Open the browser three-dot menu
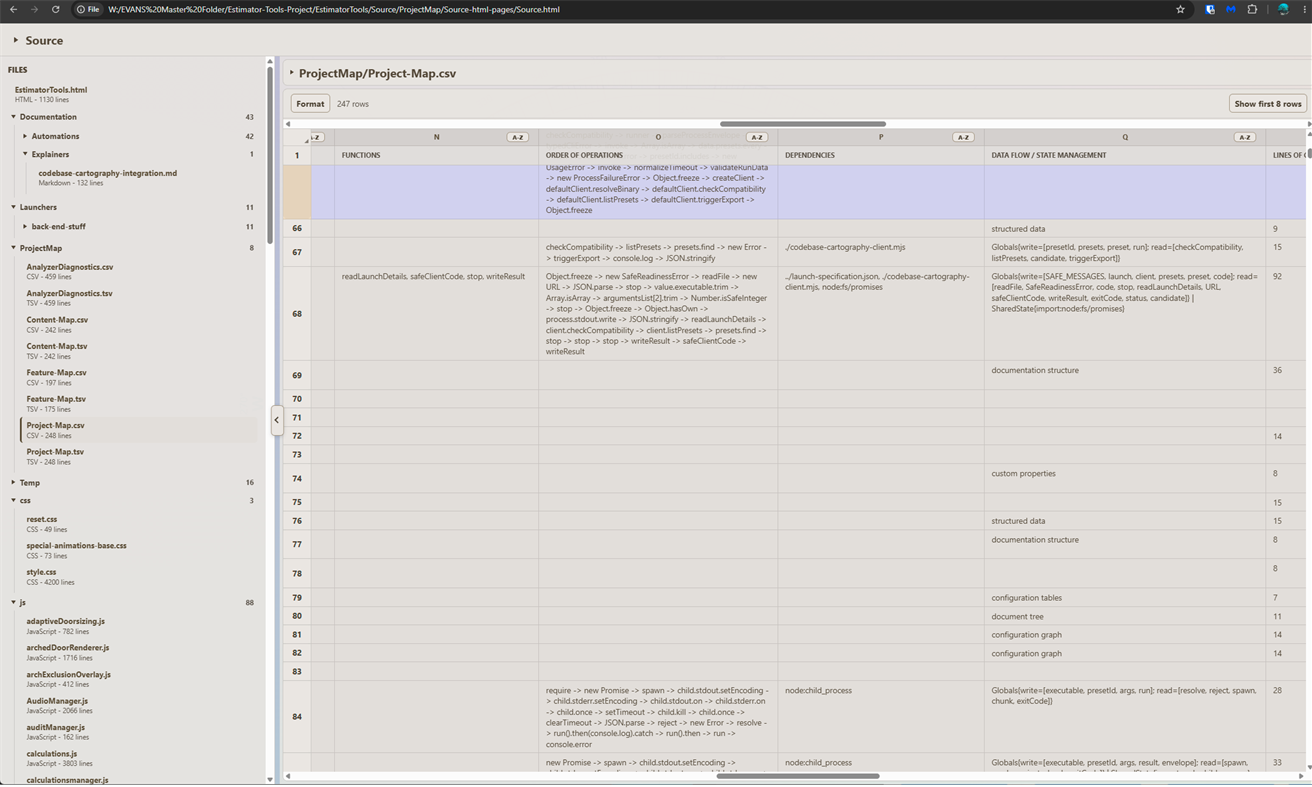1312x787 pixels. (x=1305, y=9)
